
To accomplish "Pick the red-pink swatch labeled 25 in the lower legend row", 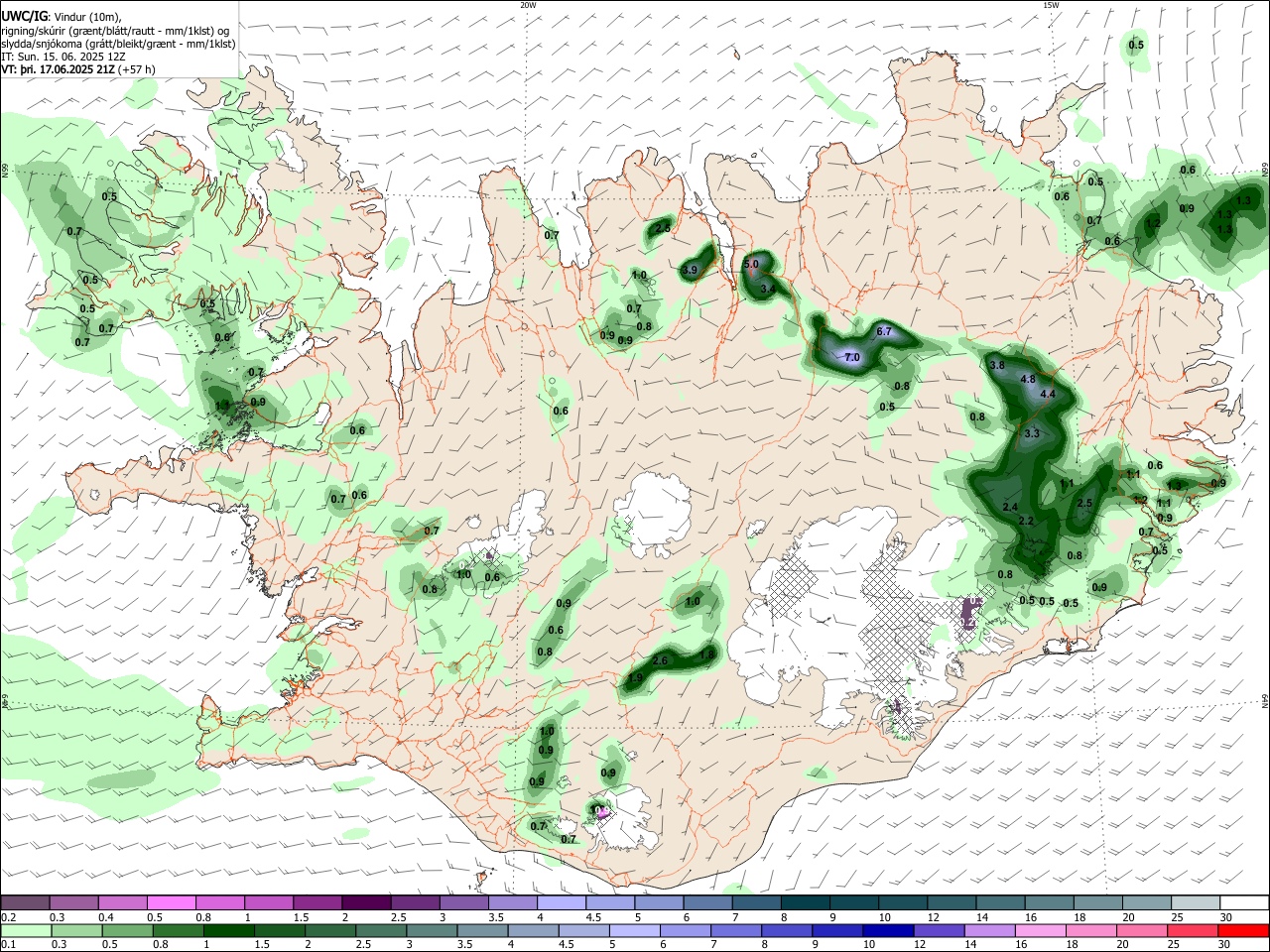I will 1192,931.
